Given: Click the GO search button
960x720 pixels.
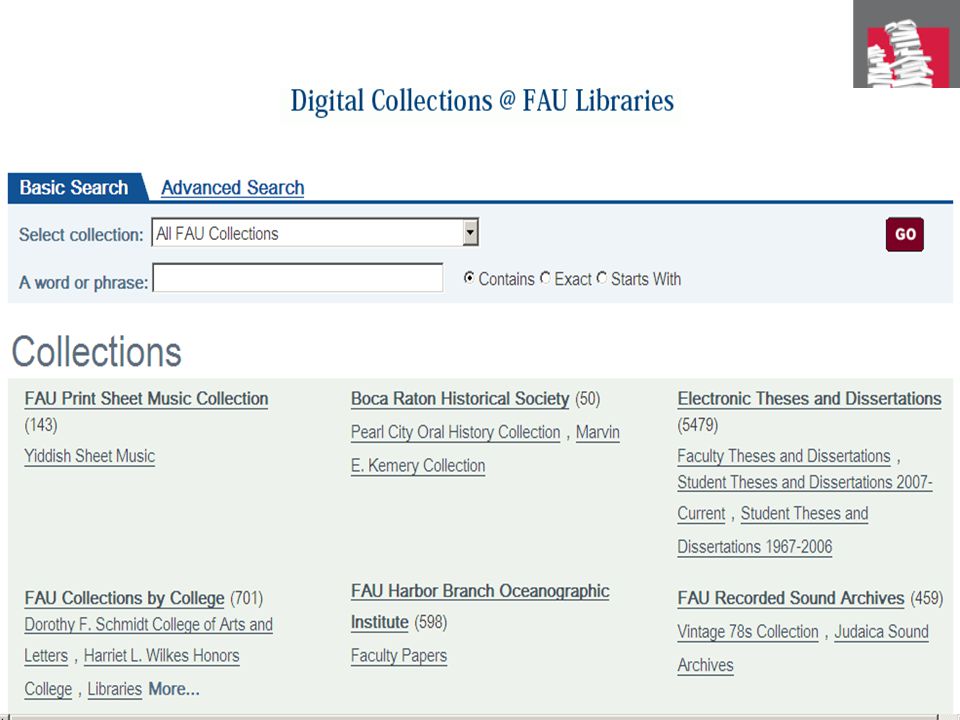Looking at the screenshot, I should [905, 234].
